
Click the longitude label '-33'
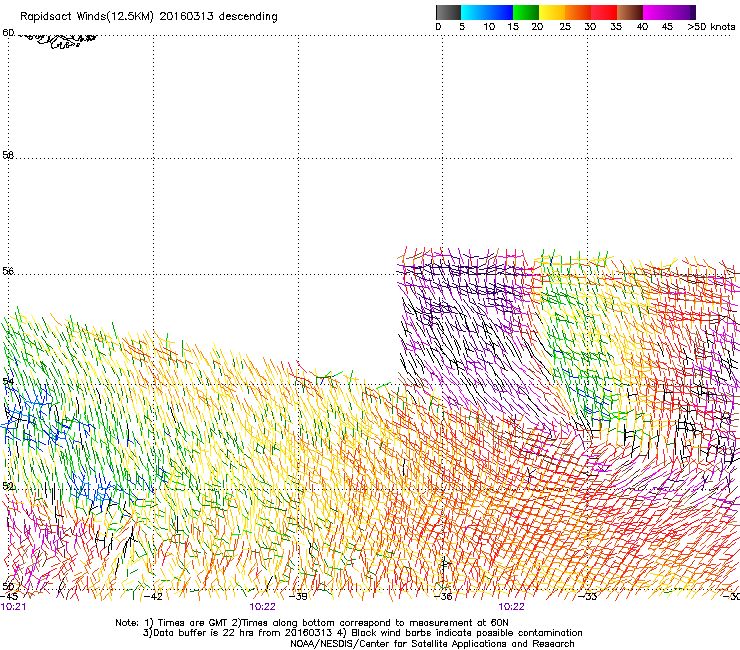[x=588, y=596]
